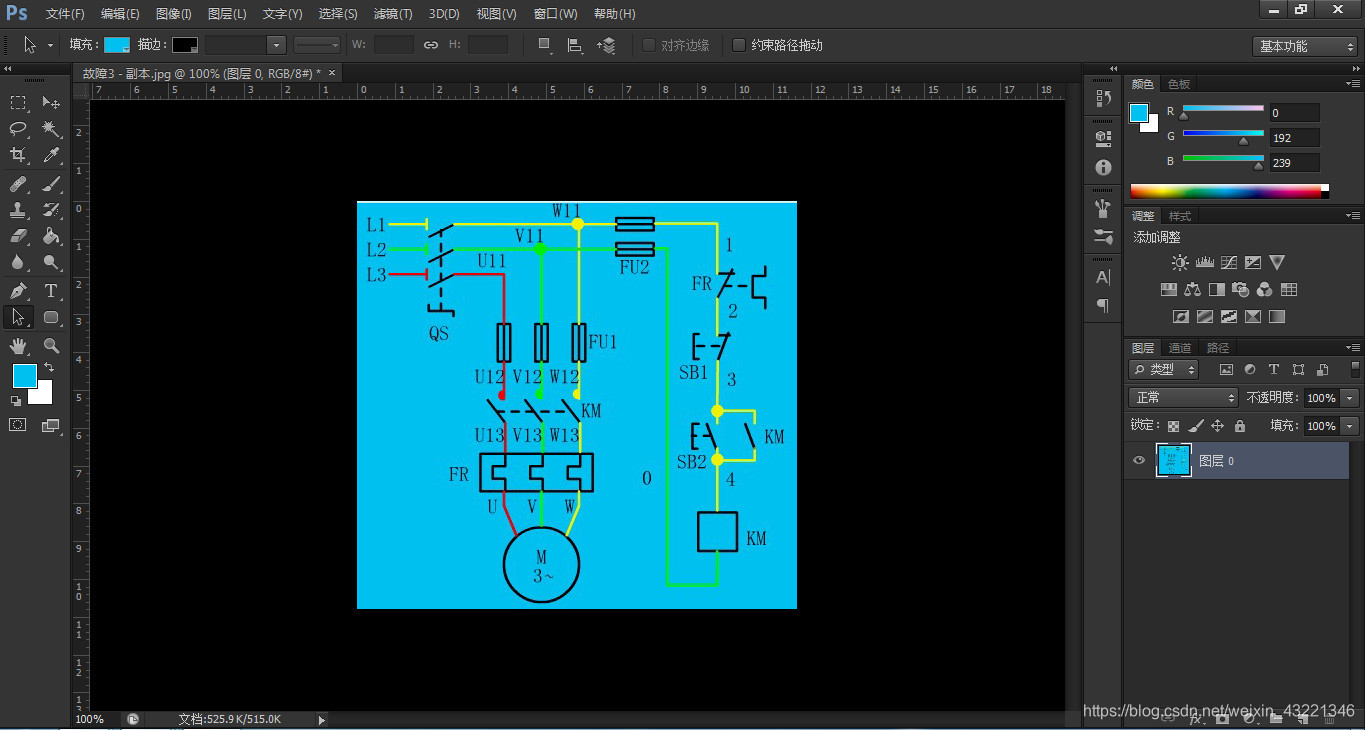1365x730 pixels.
Task: Toggle lock image pixels brush icon
Action: pyautogui.click(x=1196, y=426)
